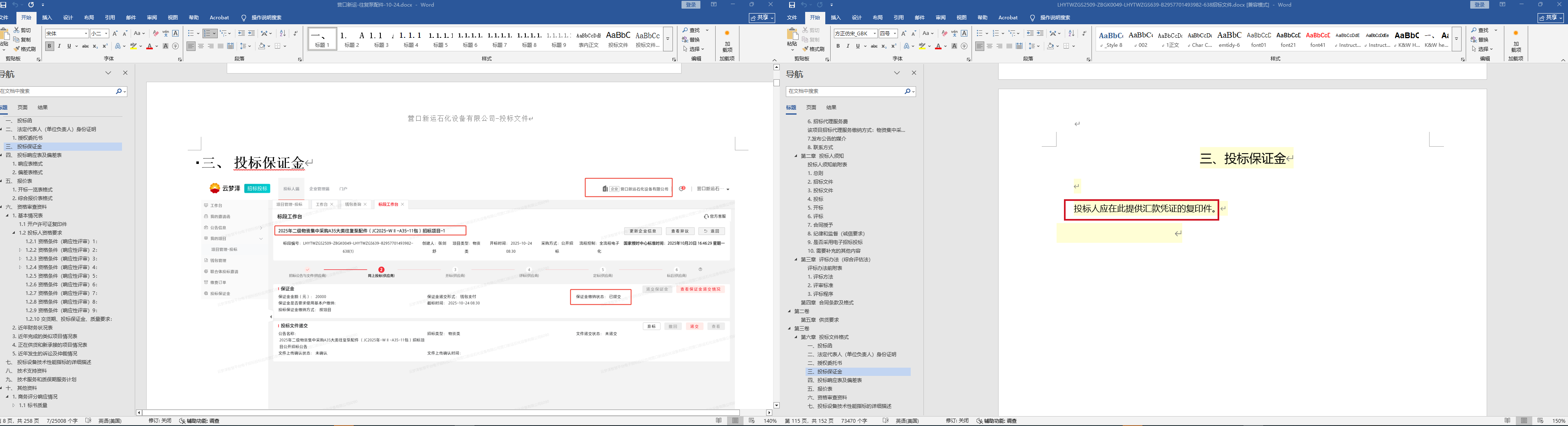Decrease font size in the left Word window
The height and width of the screenshot is (426, 1568).
(x=125, y=33)
